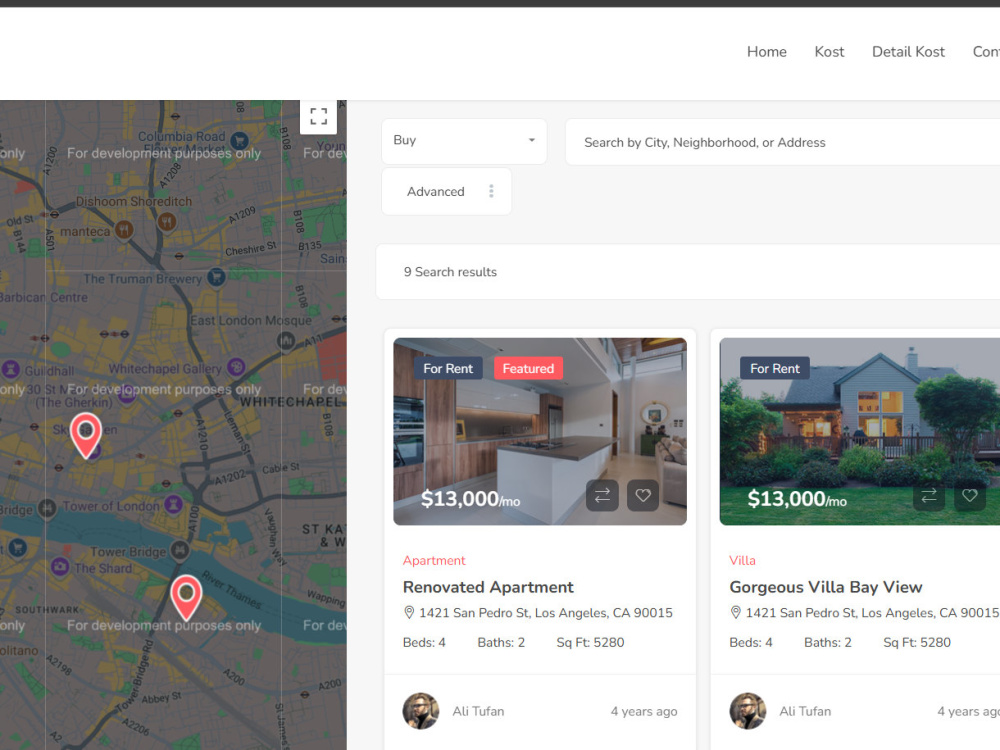
Task: Click the For Rent badge on Renovated Apartment
Action: (448, 369)
